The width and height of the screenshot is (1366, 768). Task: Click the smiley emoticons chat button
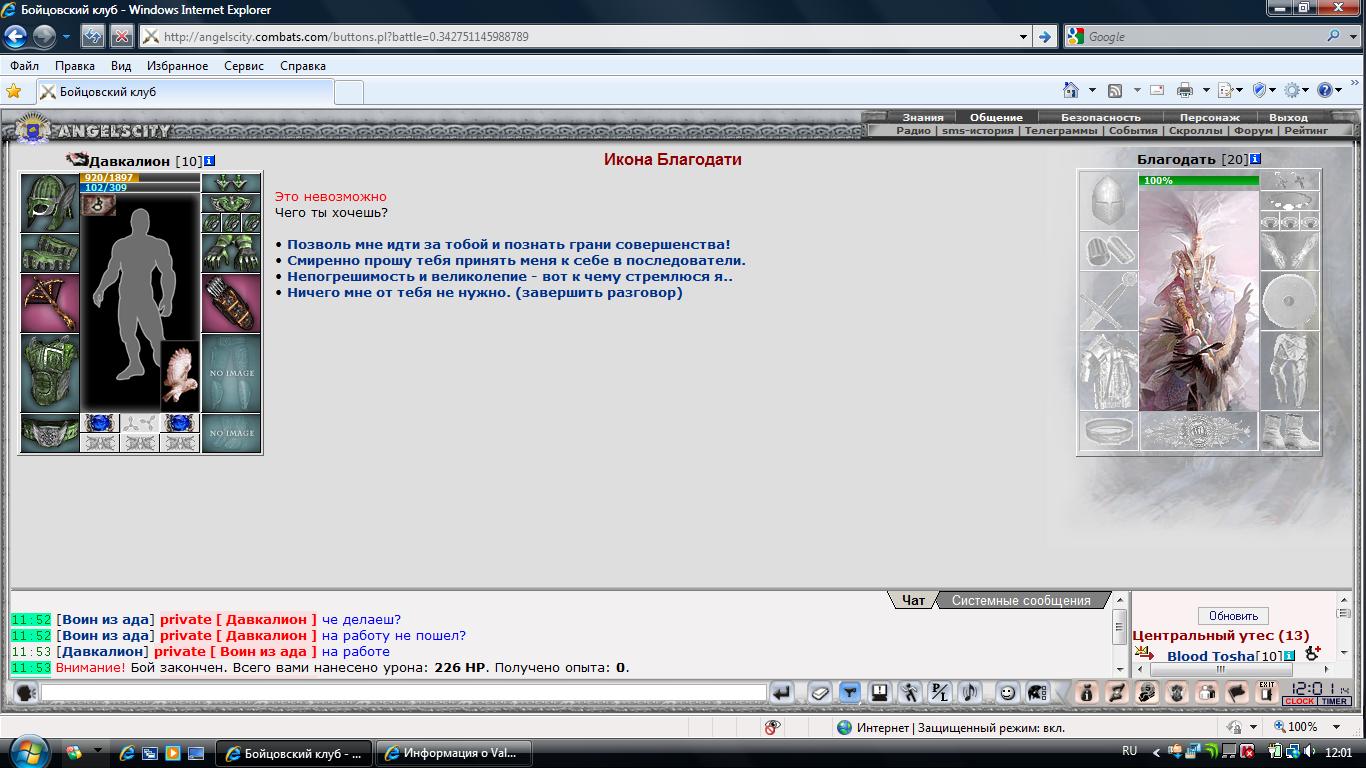tap(1007, 692)
